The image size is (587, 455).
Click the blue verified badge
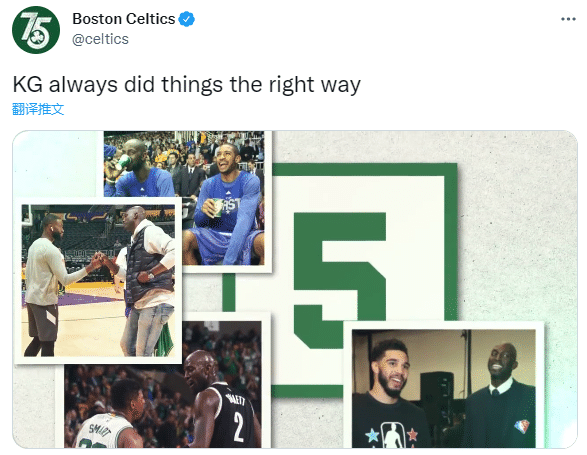(x=186, y=19)
